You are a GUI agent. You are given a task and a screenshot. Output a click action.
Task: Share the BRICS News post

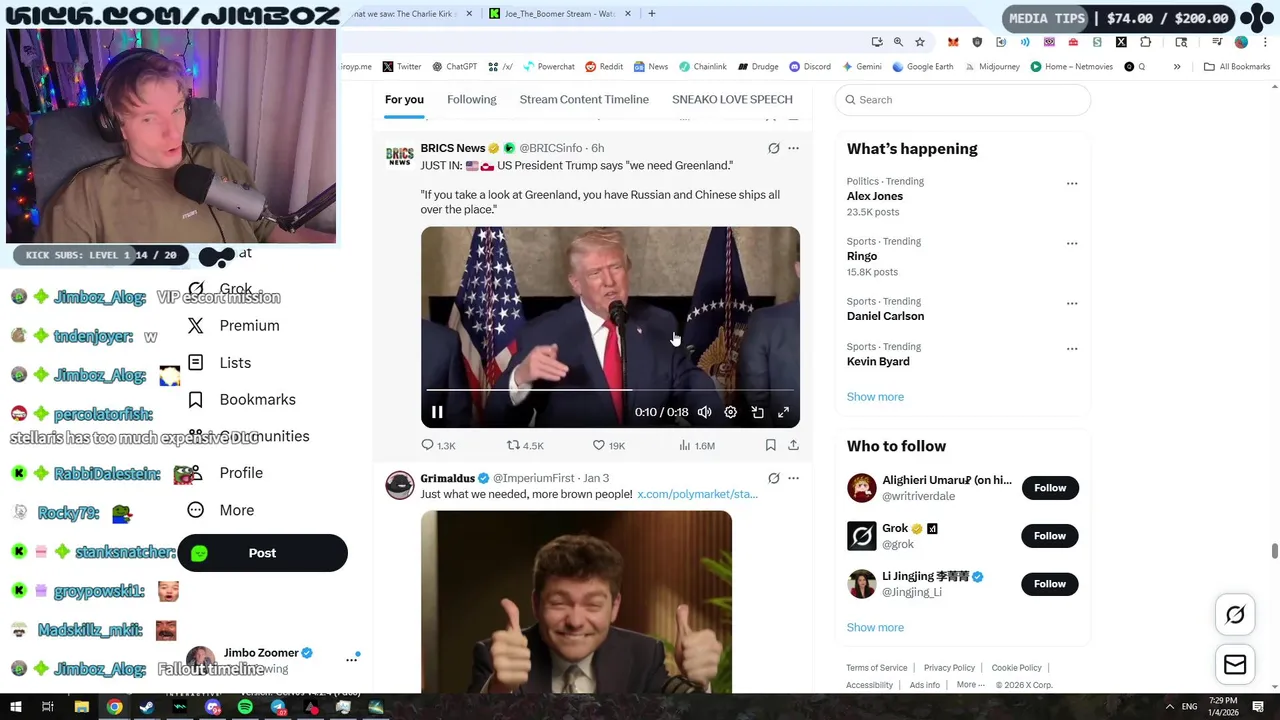(x=793, y=445)
